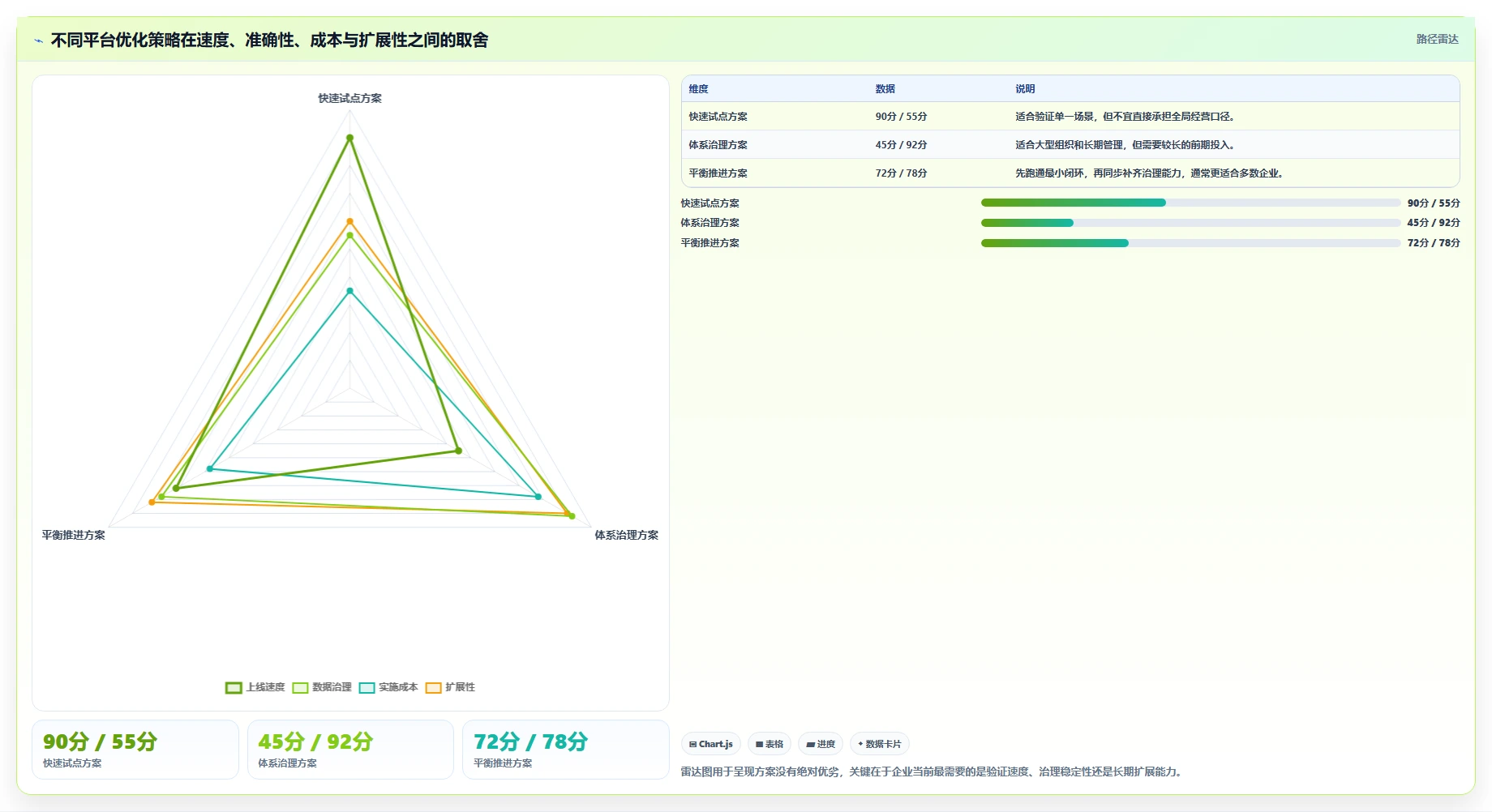Select the 表格 tag chip
The width and height of the screenshot is (1492, 812).
pyautogui.click(x=770, y=744)
